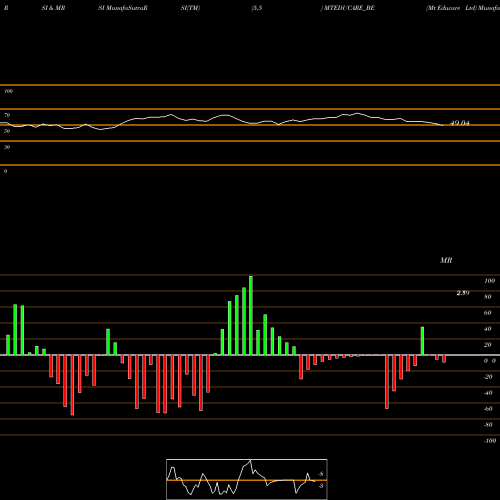500x500 pixels.
Task: Click the -60 label on MR right axis
Action: [488, 409]
